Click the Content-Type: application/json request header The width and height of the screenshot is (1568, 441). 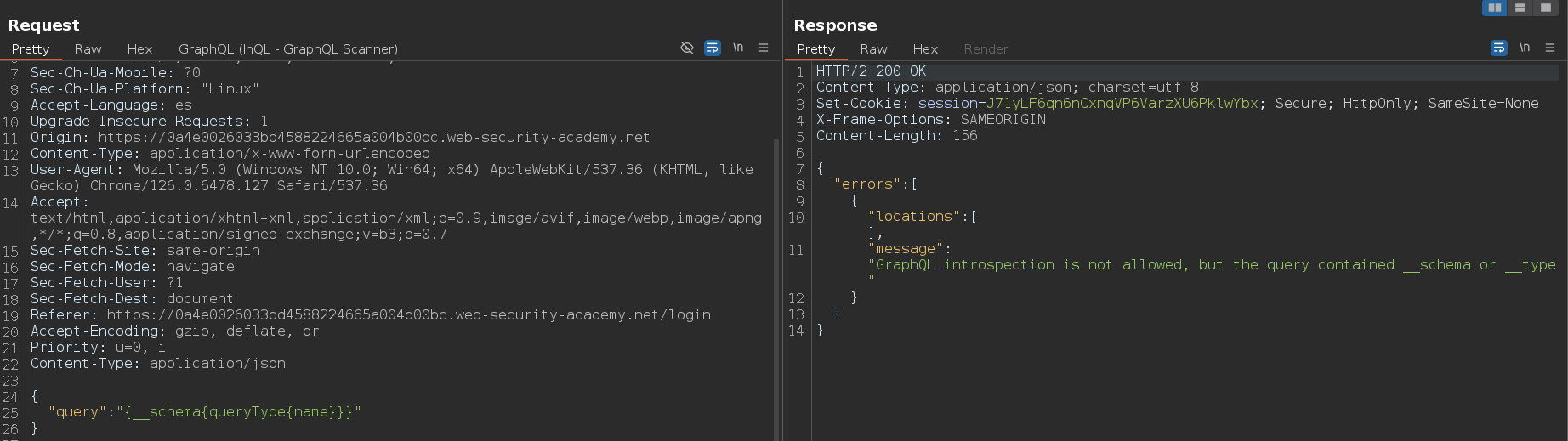pyautogui.click(x=158, y=364)
